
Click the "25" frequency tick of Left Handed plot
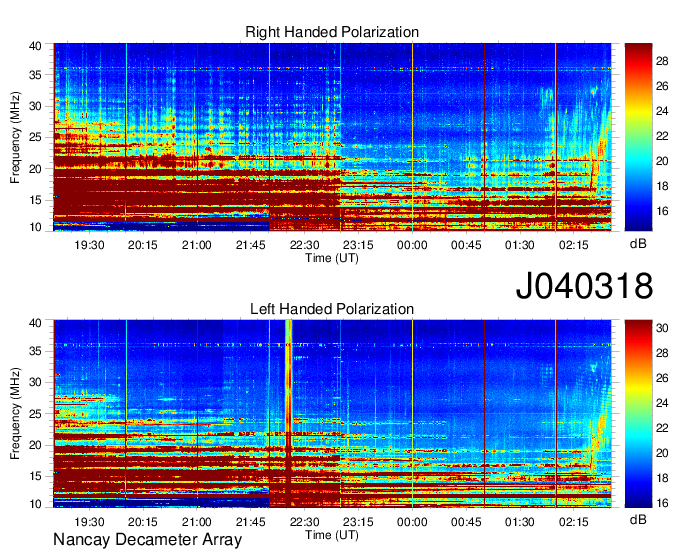(35, 414)
